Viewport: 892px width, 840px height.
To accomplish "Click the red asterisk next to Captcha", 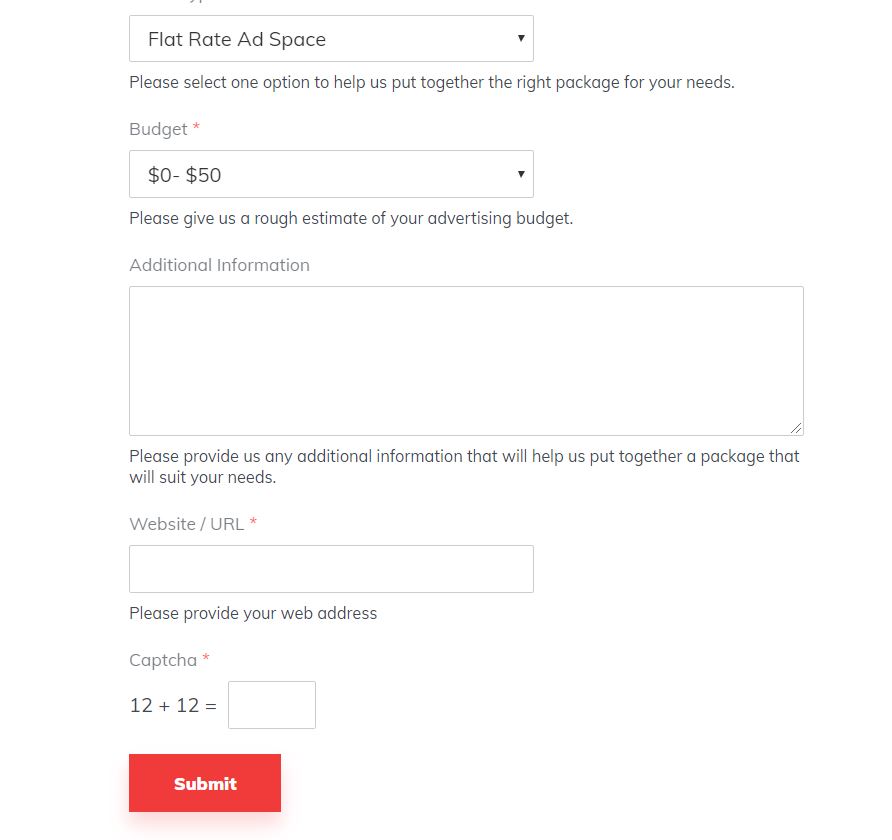I will [x=206, y=657].
